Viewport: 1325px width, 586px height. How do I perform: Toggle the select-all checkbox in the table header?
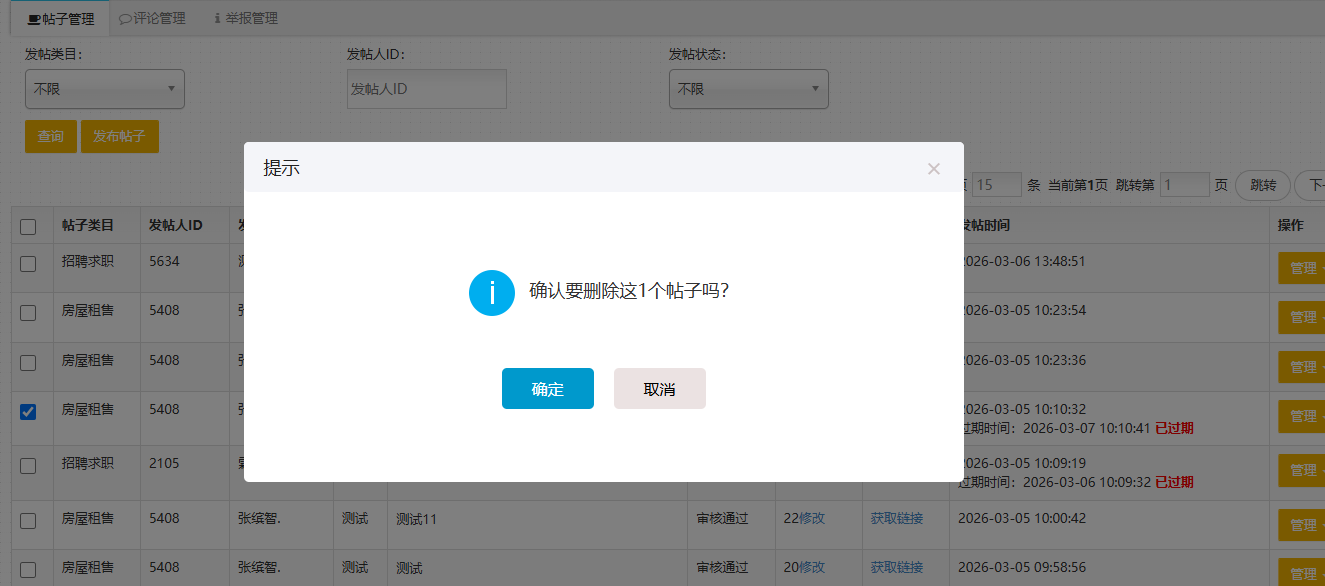(x=28, y=227)
